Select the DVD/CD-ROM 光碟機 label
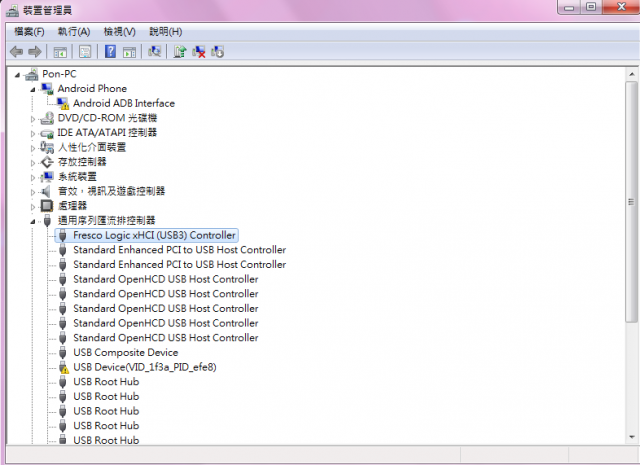The width and height of the screenshot is (640, 465). click(x=107, y=118)
